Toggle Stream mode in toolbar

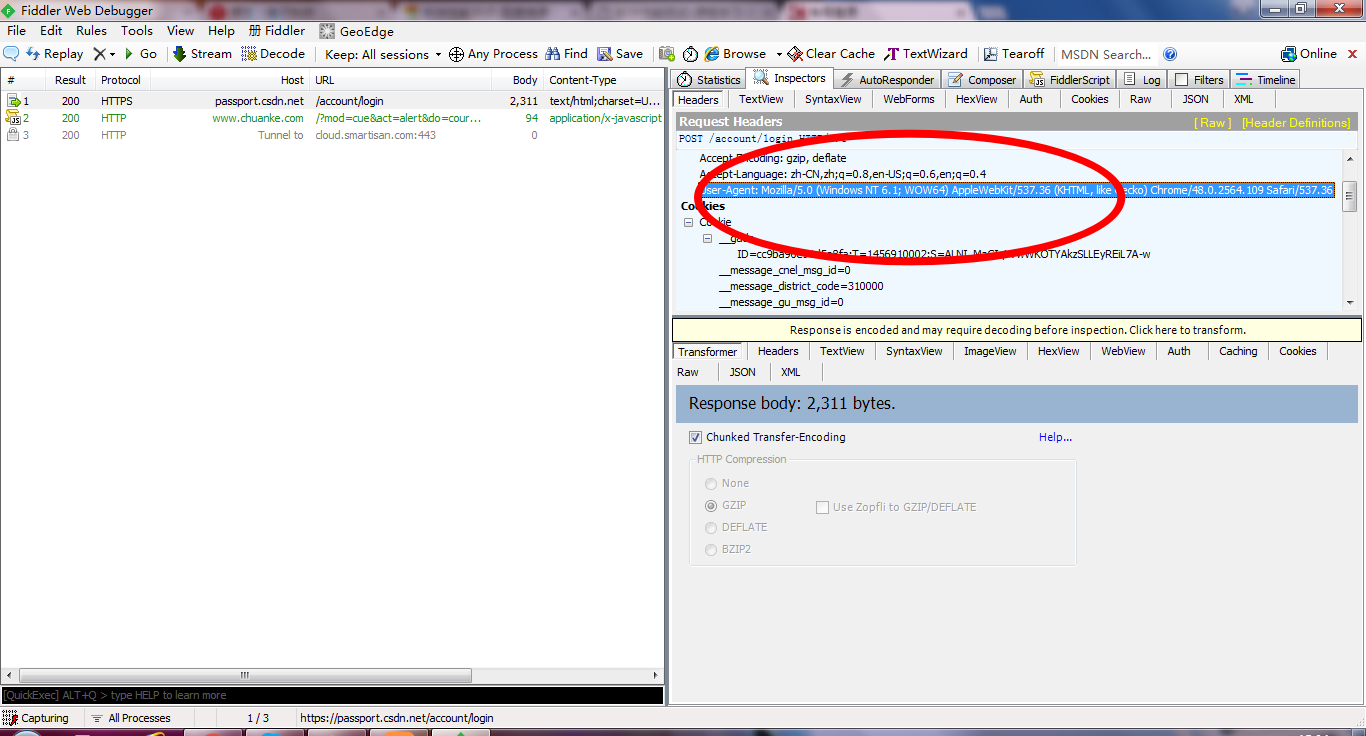click(x=202, y=54)
